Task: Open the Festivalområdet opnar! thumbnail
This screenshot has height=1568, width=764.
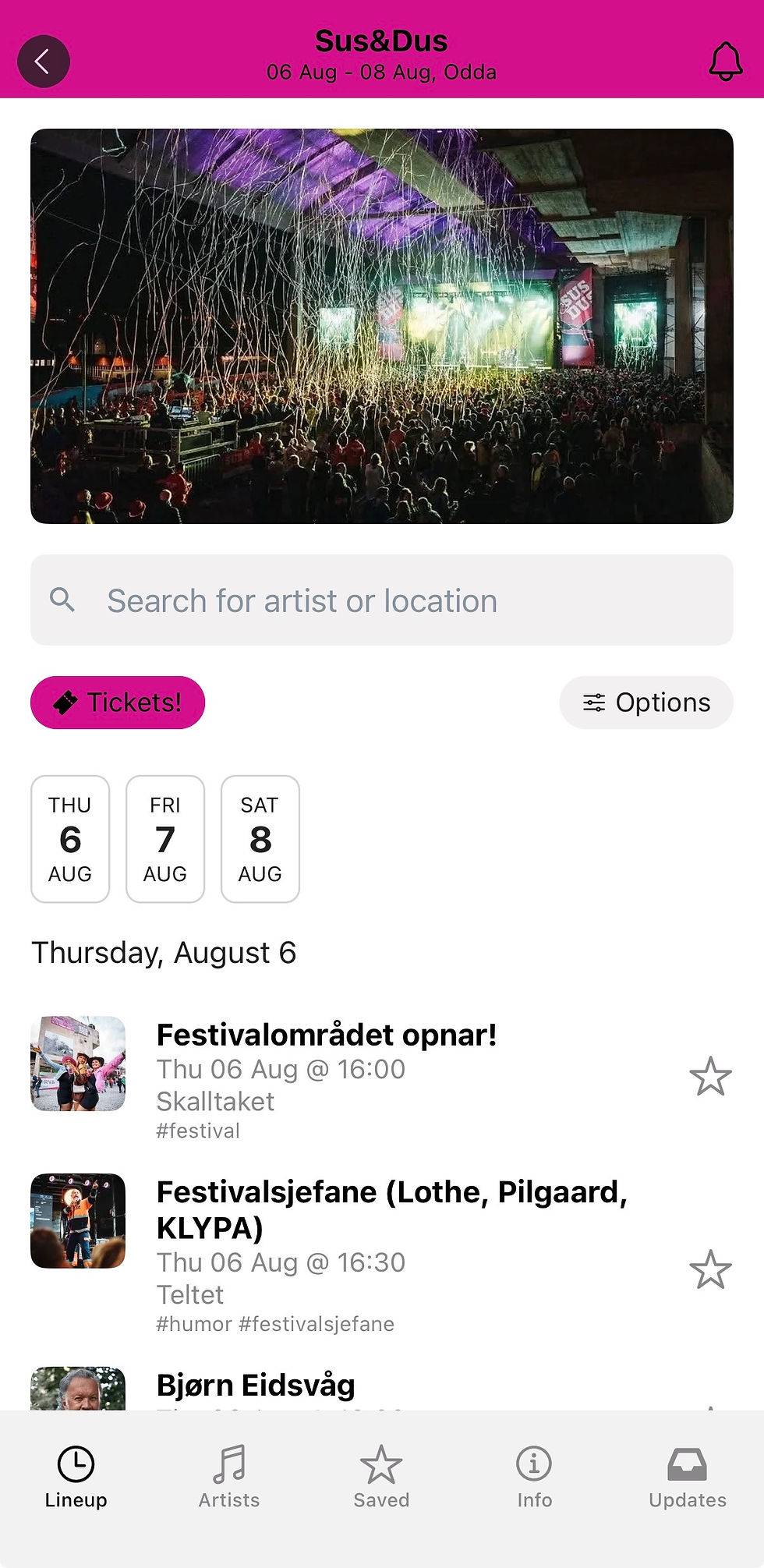Action: [x=78, y=1064]
